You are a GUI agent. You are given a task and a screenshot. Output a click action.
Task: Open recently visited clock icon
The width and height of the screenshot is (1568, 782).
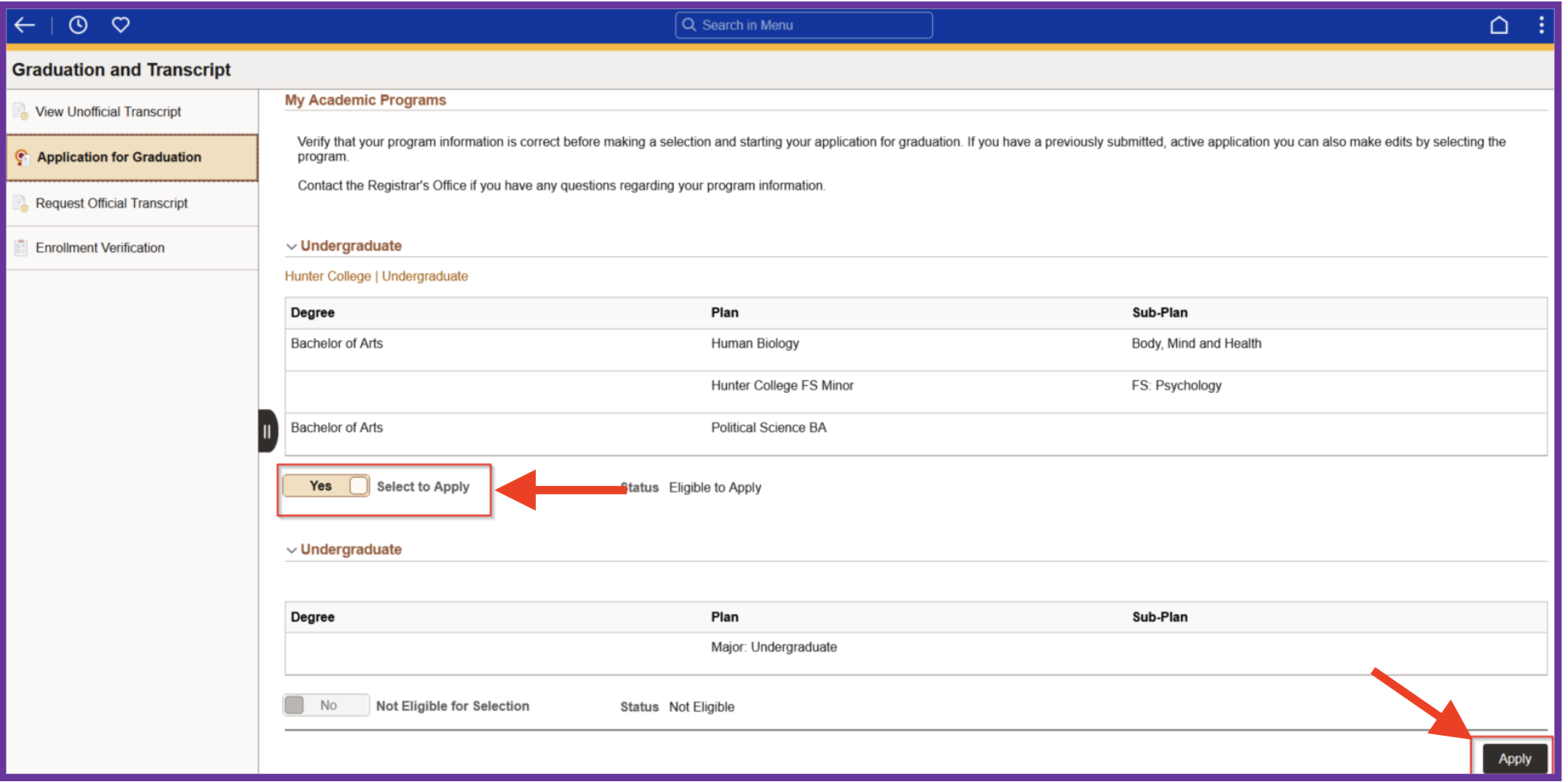point(78,25)
